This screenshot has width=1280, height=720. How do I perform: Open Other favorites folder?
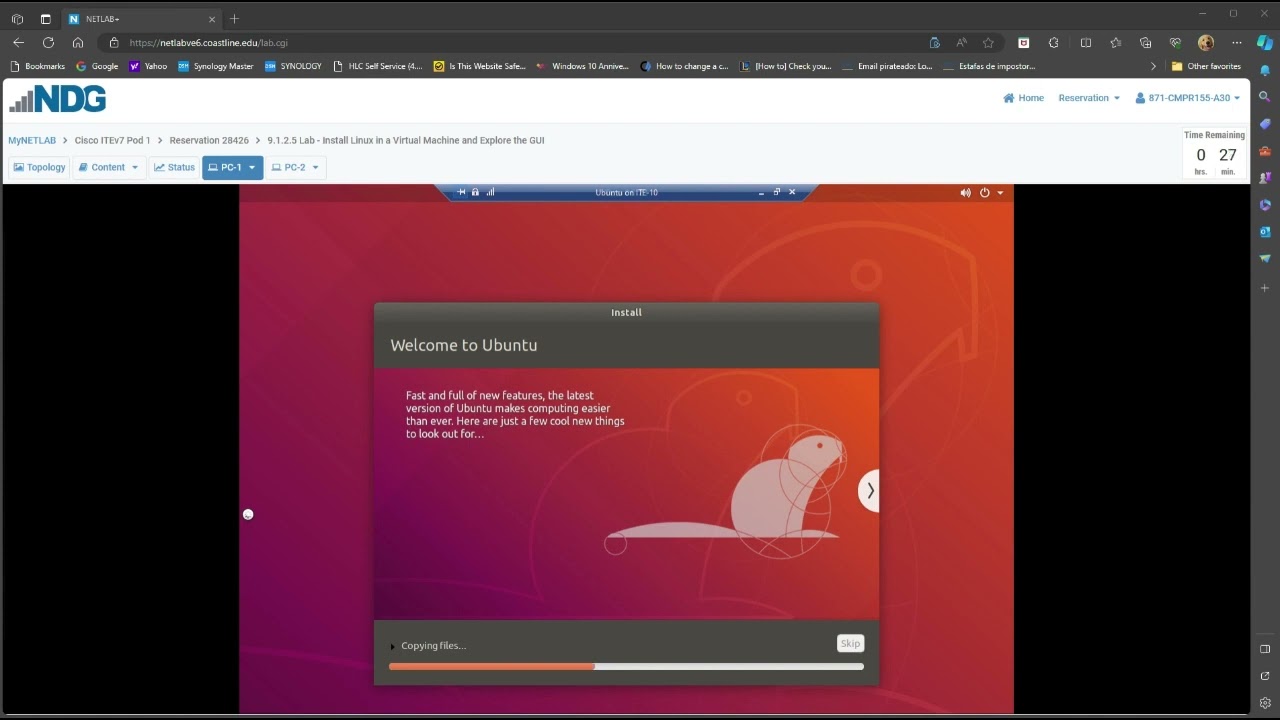1206,67
